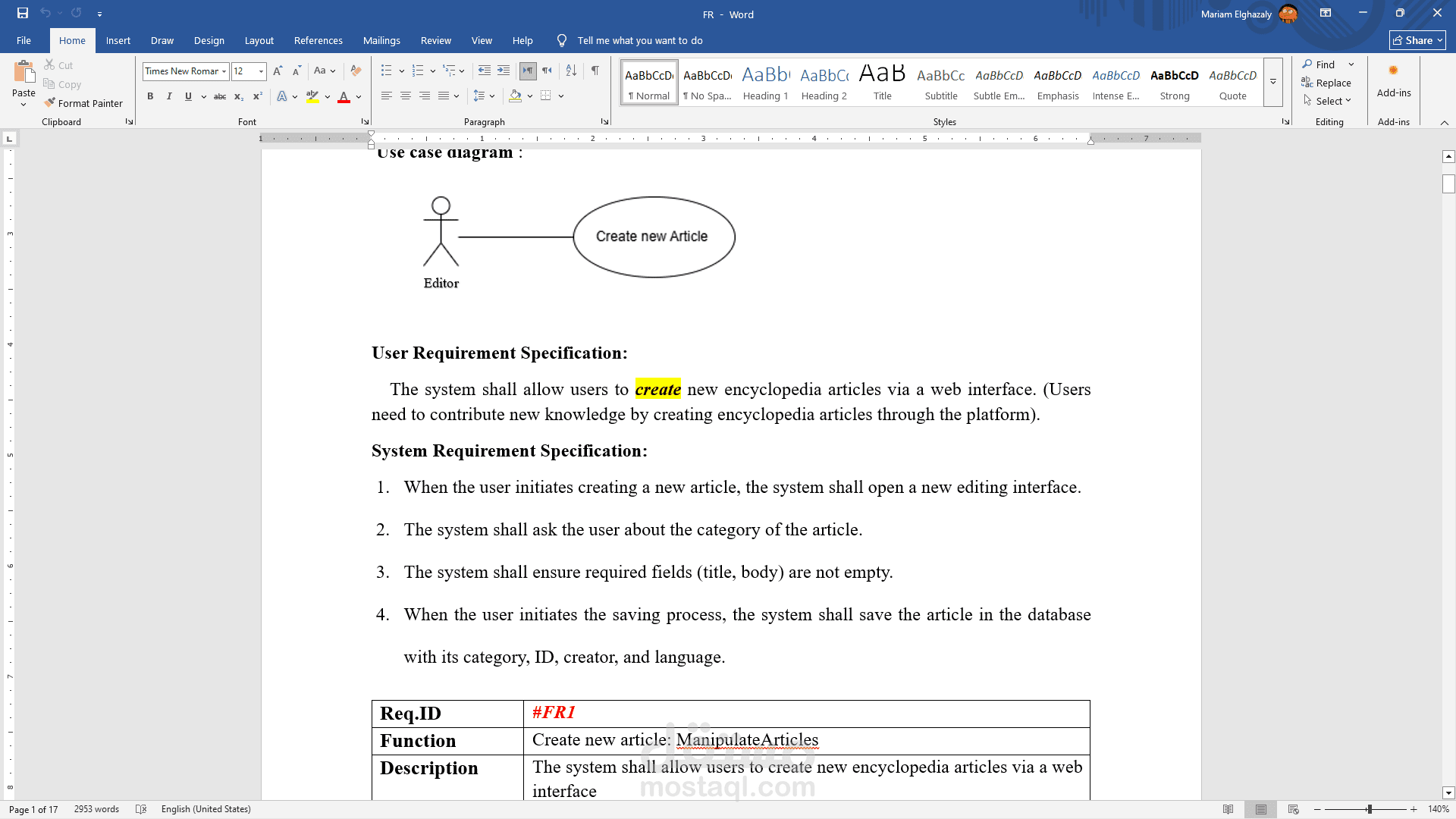Screen dimensions: 1456x819
Task: Increase font size with the grow font icon
Action: click(278, 71)
